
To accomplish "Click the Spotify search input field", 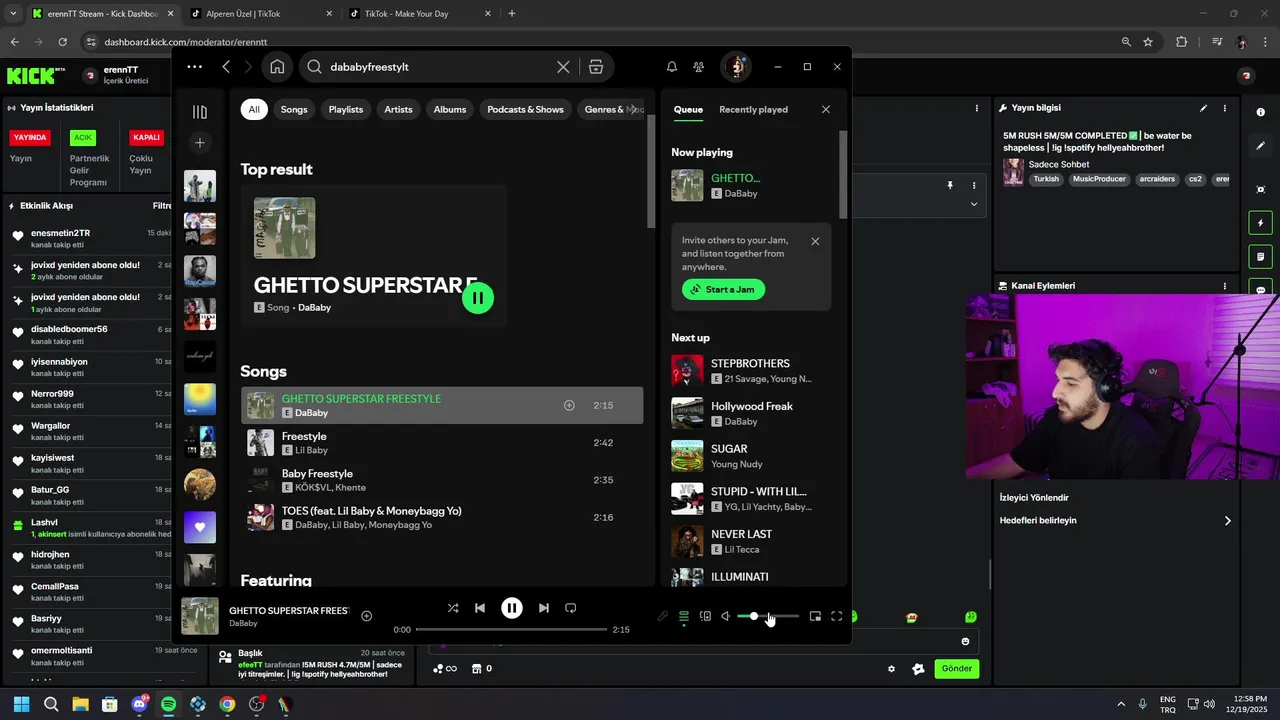I will pos(438,67).
